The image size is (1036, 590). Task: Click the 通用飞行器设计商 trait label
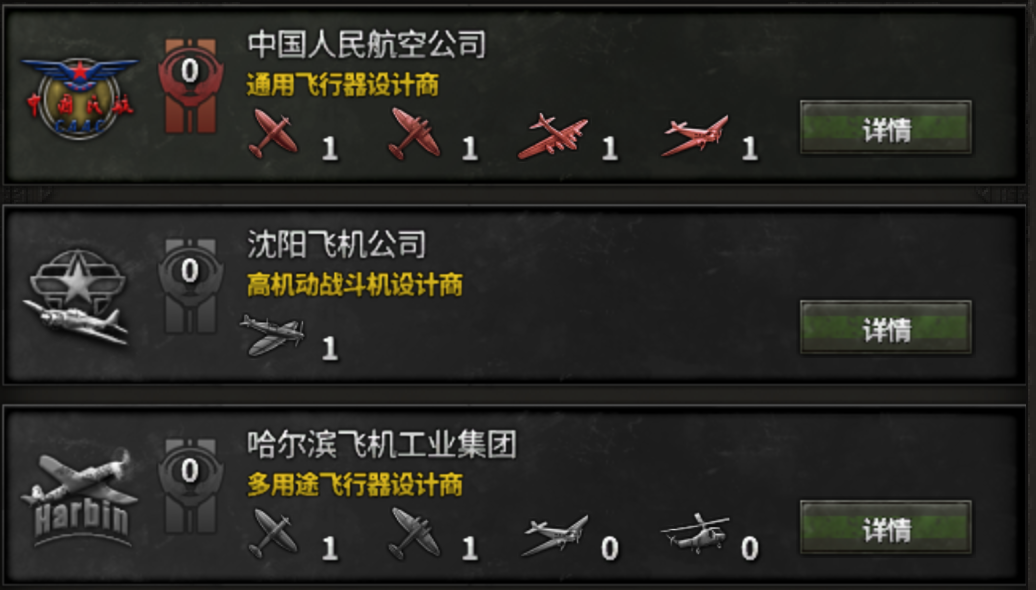[x=343, y=85]
